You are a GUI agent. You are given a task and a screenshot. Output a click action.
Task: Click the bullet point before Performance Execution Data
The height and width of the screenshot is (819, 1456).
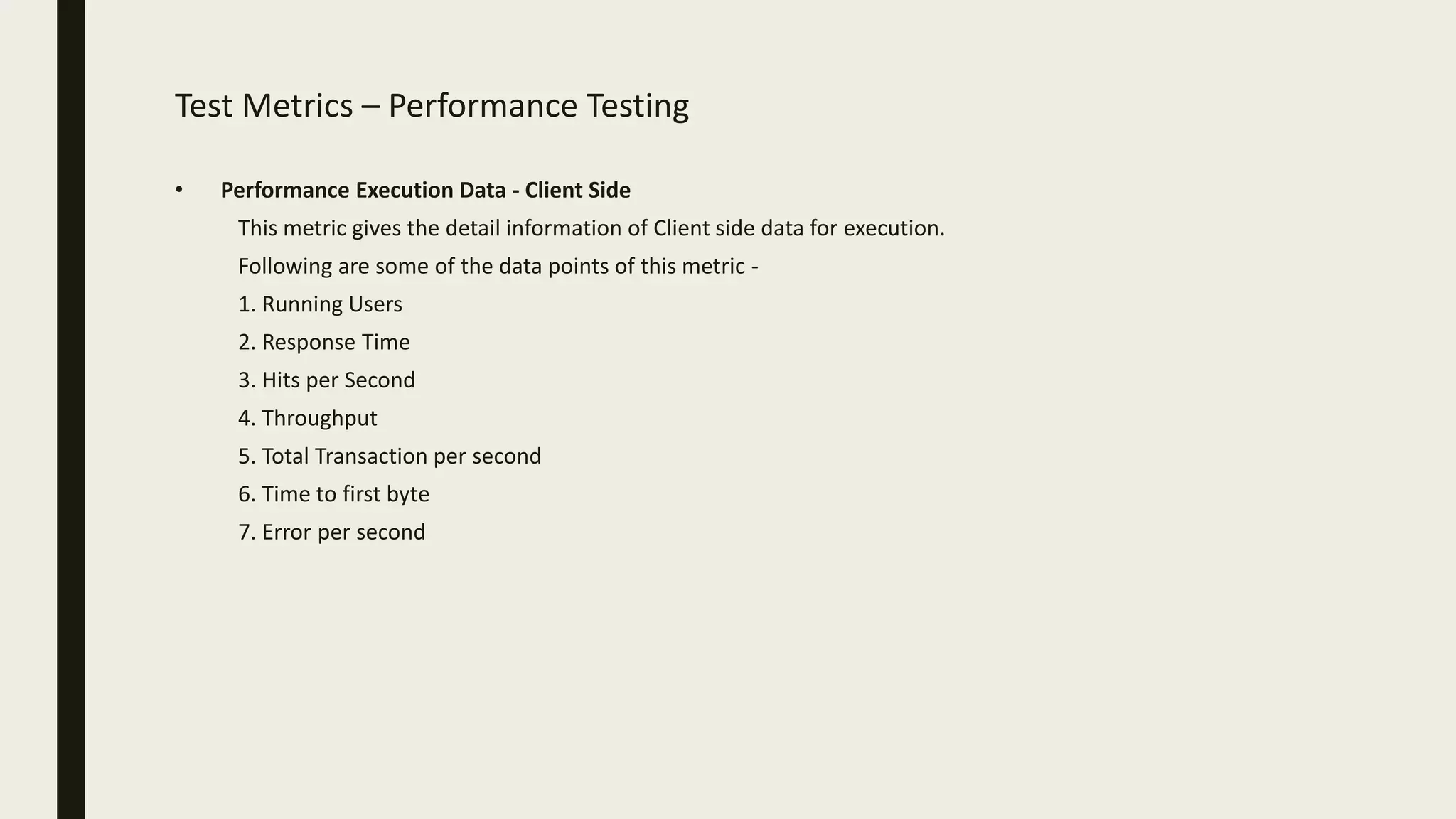(179, 190)
